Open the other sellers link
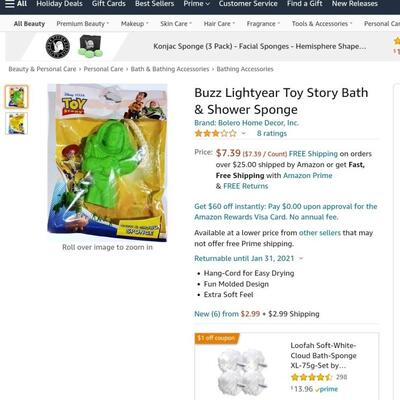This screenshot has width=400, height=400. coord(320,233)
